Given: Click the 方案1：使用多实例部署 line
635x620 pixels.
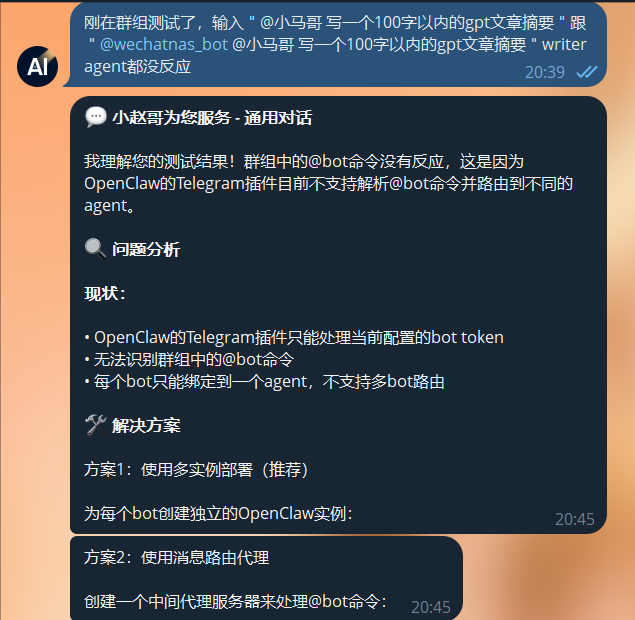Looking at the screenshot, I should point(196,470).
